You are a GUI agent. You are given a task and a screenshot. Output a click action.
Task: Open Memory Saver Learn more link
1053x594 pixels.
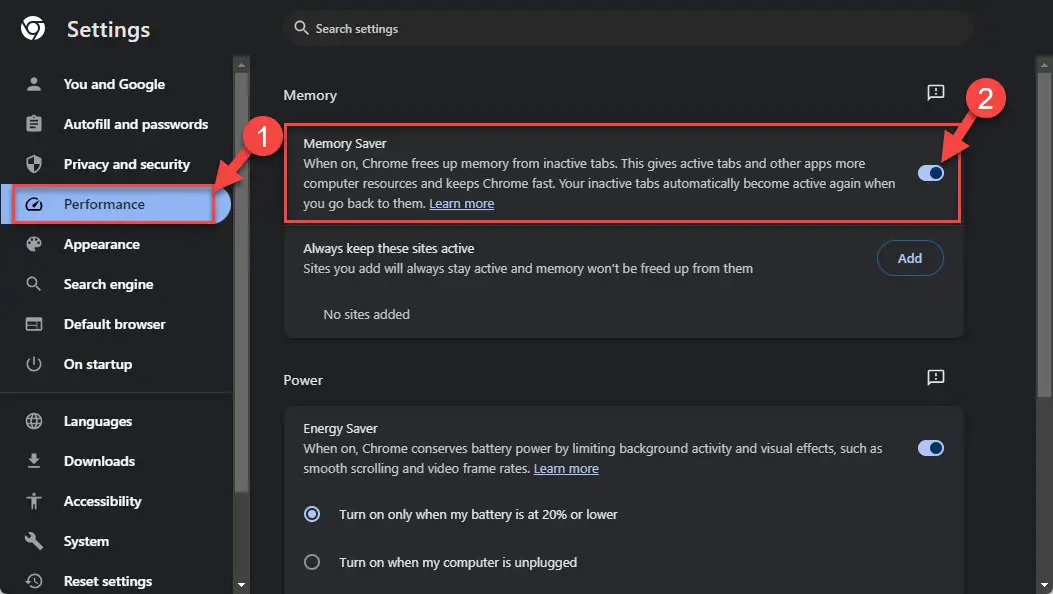pyautogui.click(x=462, y=204)
